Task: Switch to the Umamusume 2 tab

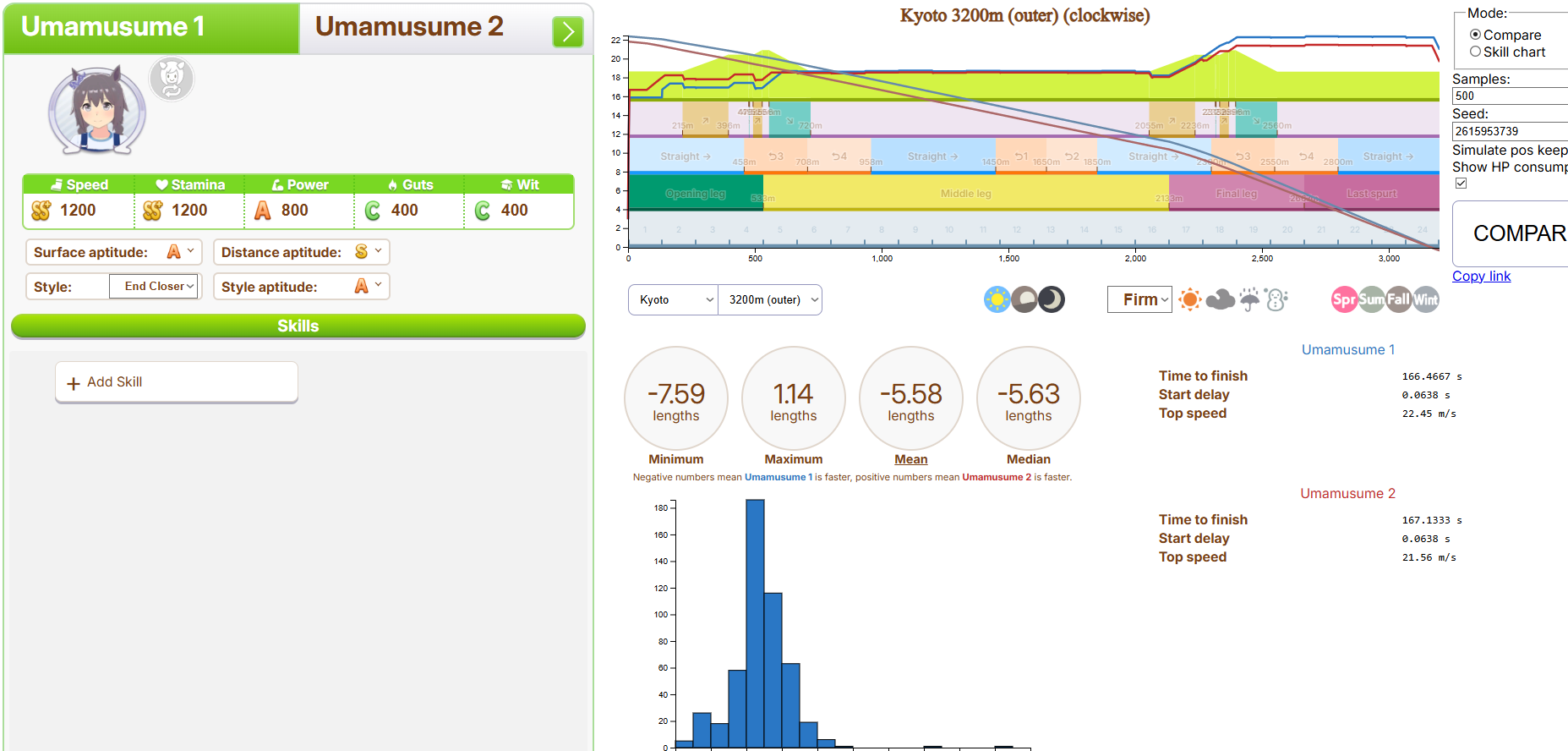Action: pos(409,27)
